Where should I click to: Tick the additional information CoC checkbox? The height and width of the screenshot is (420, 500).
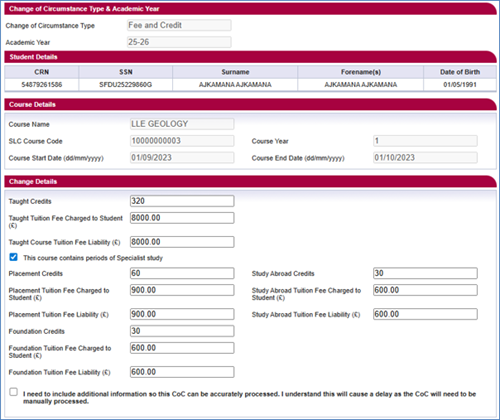13,392
